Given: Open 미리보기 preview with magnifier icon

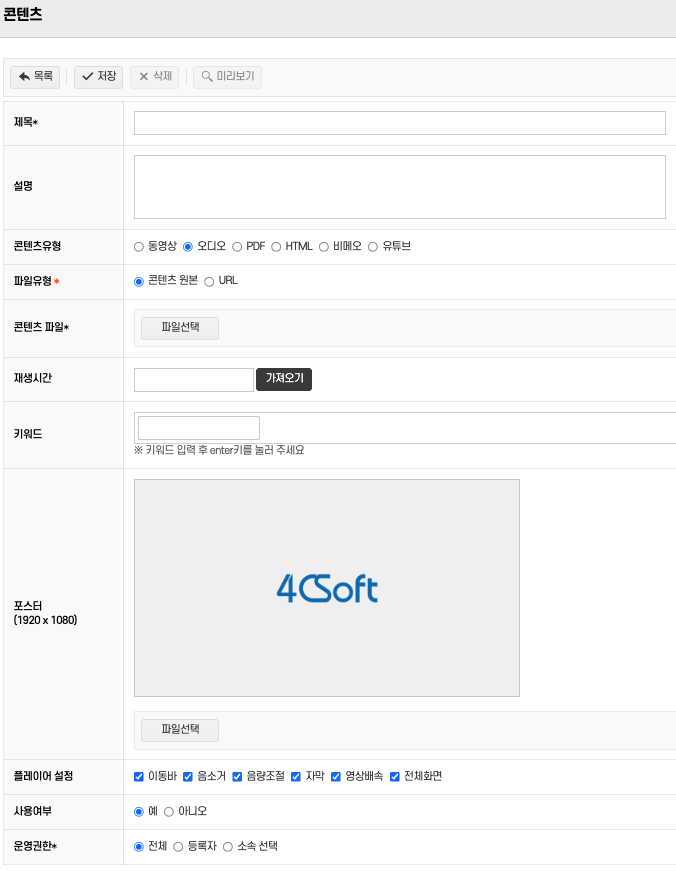Looking at the screenshot, I should tap(227, 77).
